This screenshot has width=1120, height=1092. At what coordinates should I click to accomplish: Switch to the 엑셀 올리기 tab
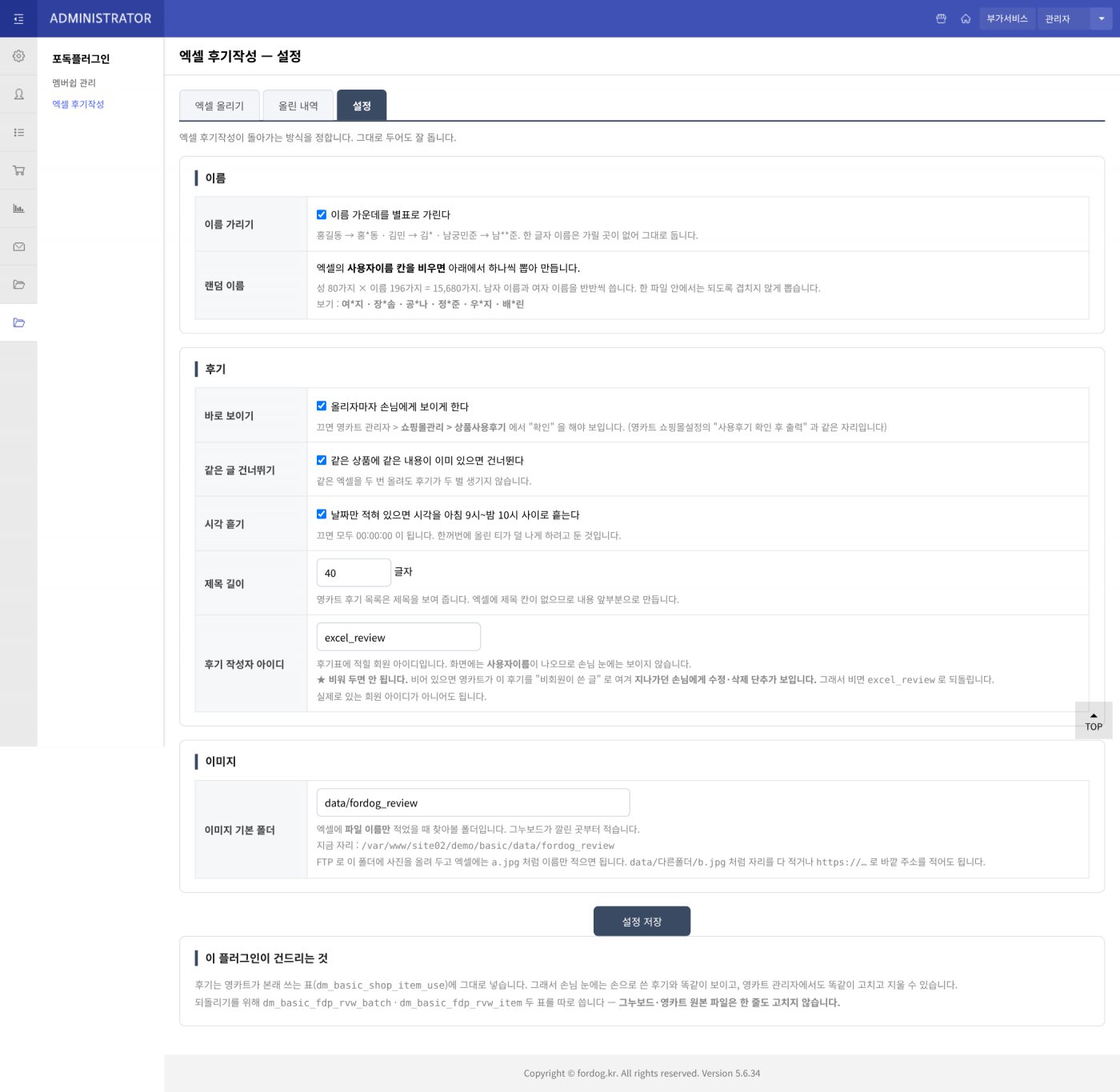point(219,106)
